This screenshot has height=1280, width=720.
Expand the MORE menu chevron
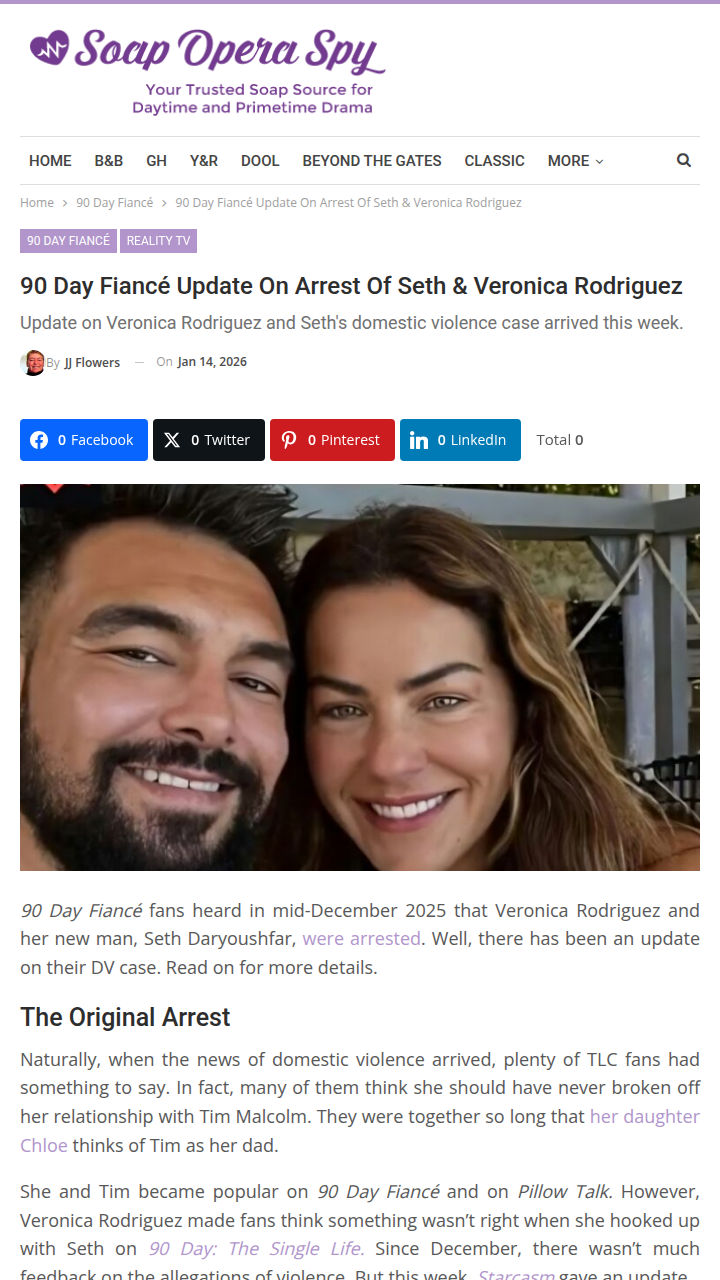(x=599, y=161)
